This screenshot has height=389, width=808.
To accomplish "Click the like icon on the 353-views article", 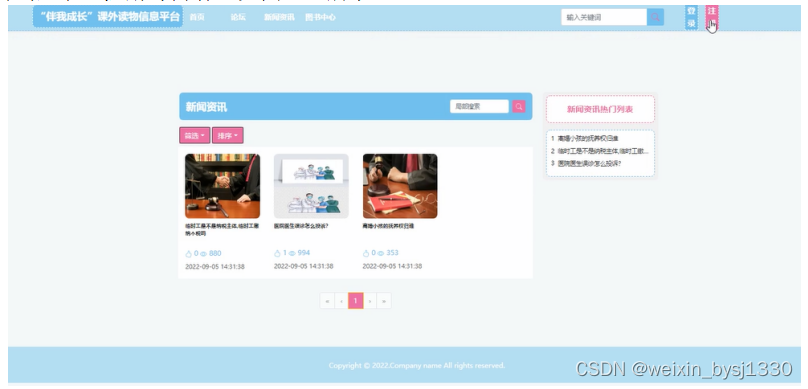I will [366, 253].
